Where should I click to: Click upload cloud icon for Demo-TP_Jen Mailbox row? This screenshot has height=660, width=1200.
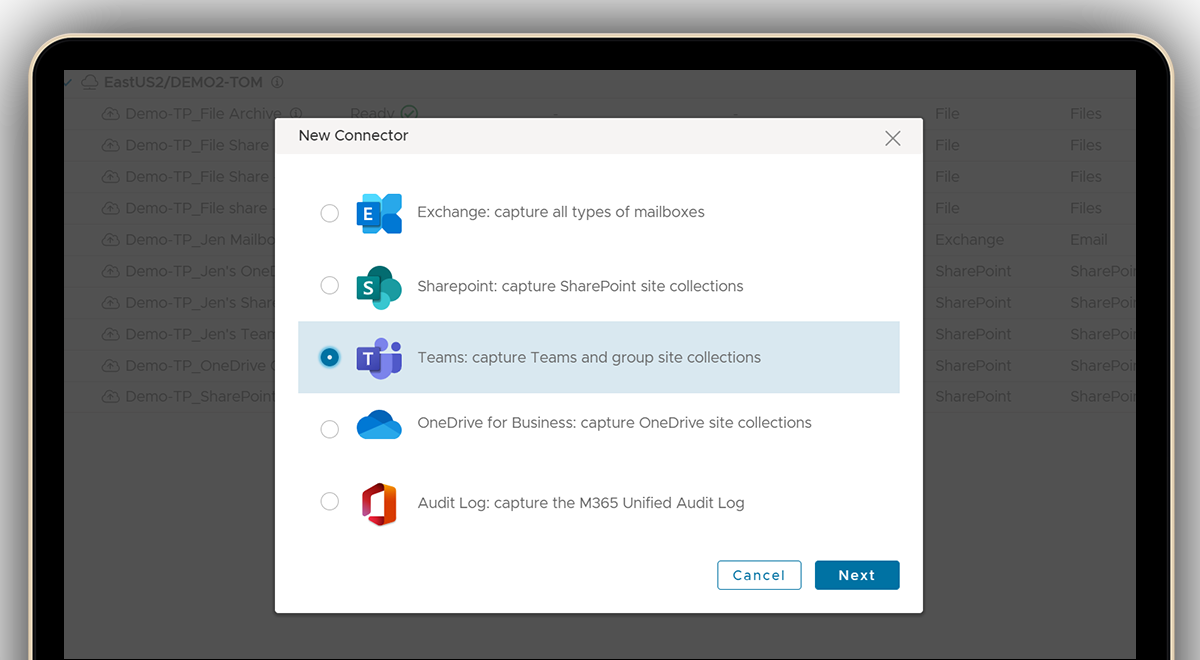111,240
